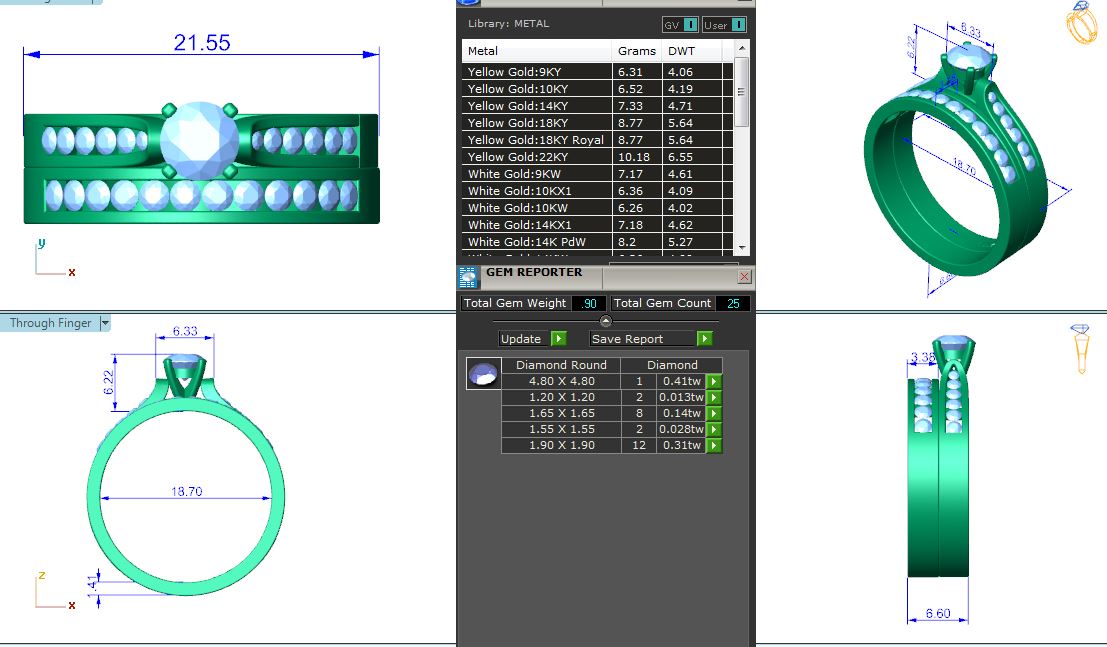Click green arrow for 1.65 X 1.65 diamond
This screenshot has height=647, width=1107.
(x=714, y=413)
